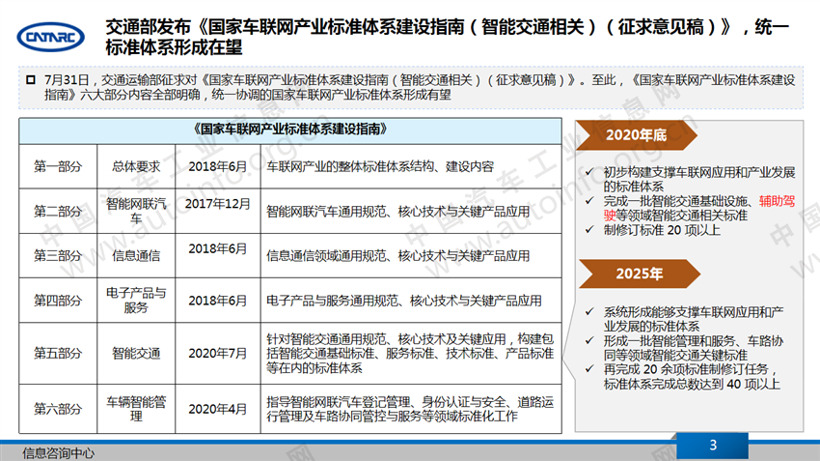Click the 电子产品与服务 cell
The height and width of the screenshot is (461, 820).
click(136, 301)
